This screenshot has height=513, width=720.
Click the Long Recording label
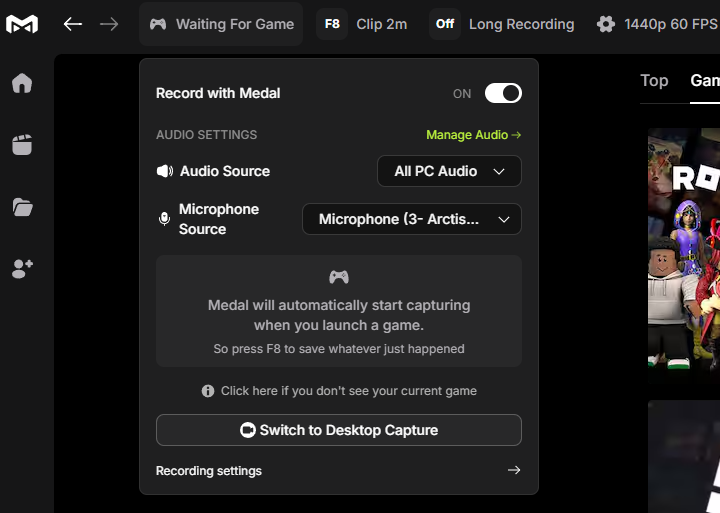point(521,24)
